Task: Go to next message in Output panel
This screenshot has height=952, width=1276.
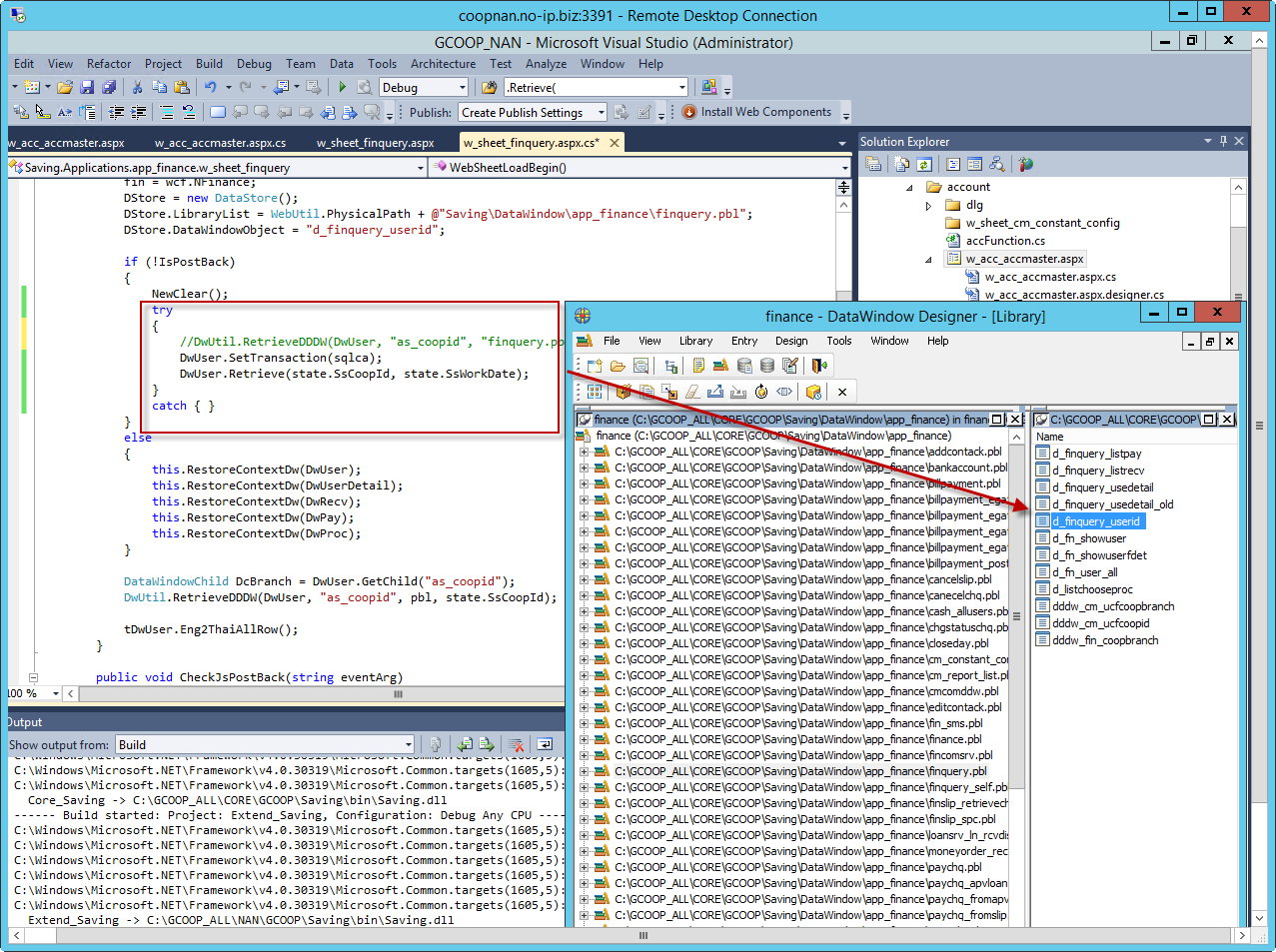Action: [x=487, y=744]
